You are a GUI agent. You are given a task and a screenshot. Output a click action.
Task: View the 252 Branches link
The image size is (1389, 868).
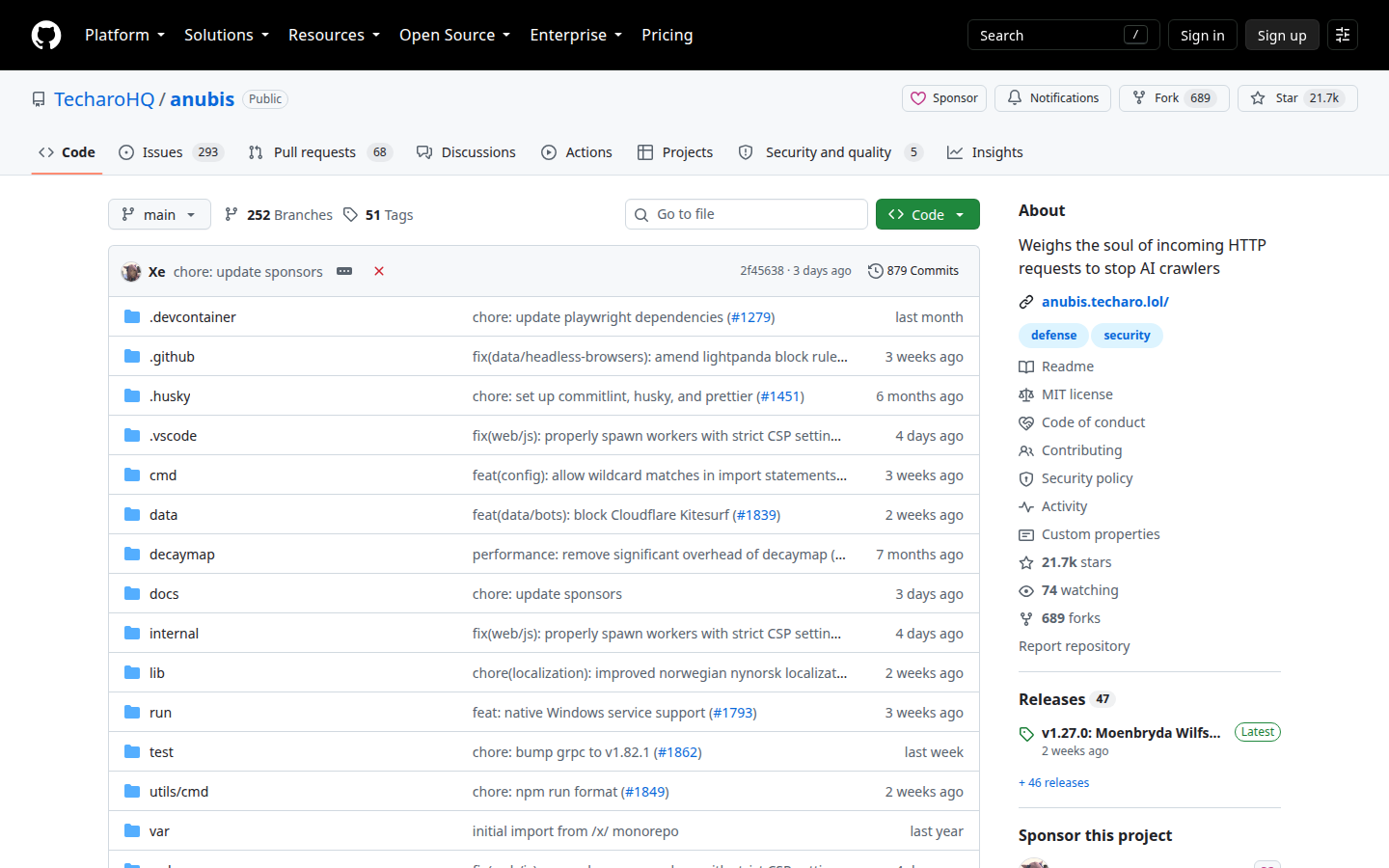278,215
